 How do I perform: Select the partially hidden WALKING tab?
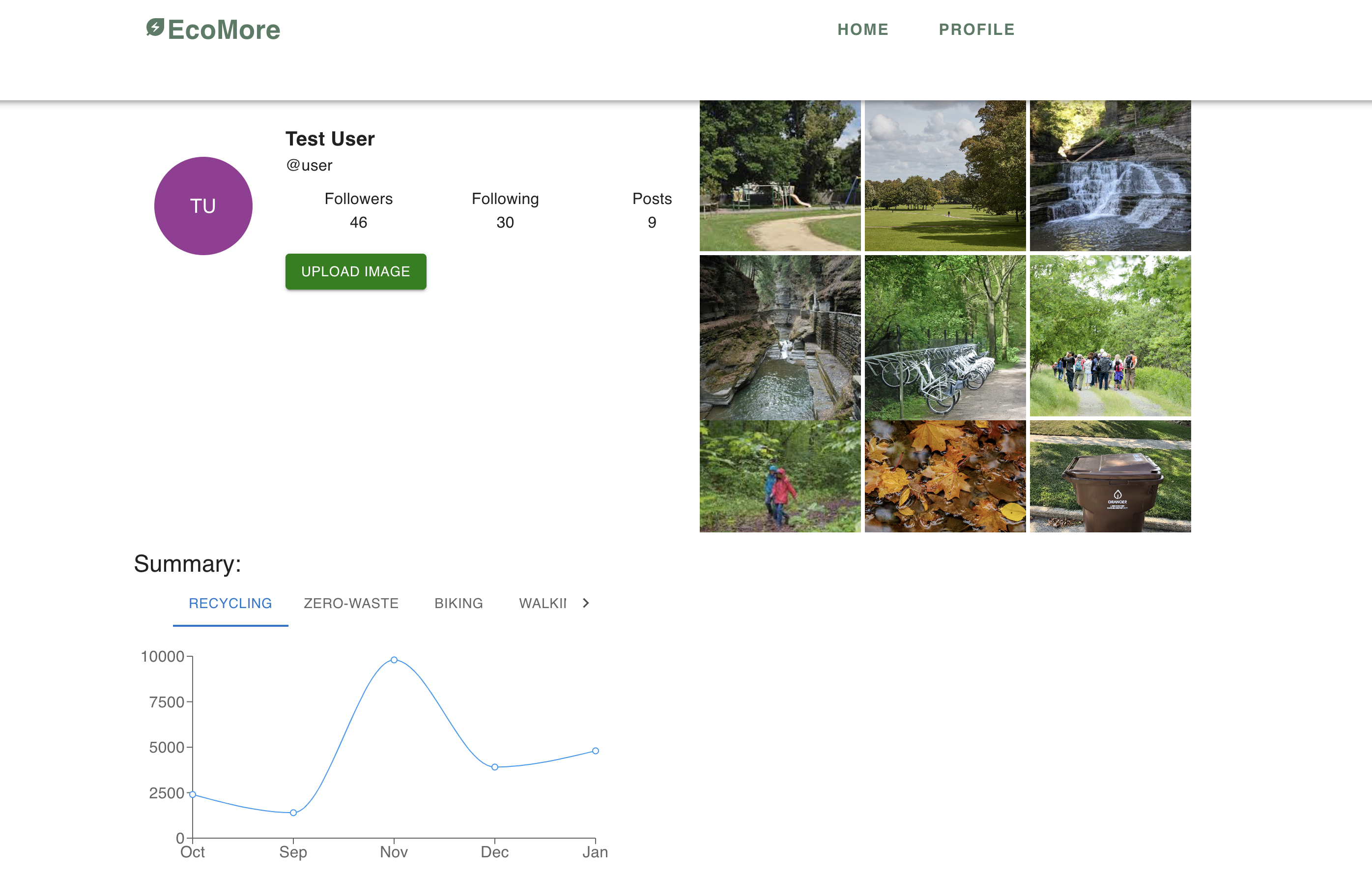point(543,603)
